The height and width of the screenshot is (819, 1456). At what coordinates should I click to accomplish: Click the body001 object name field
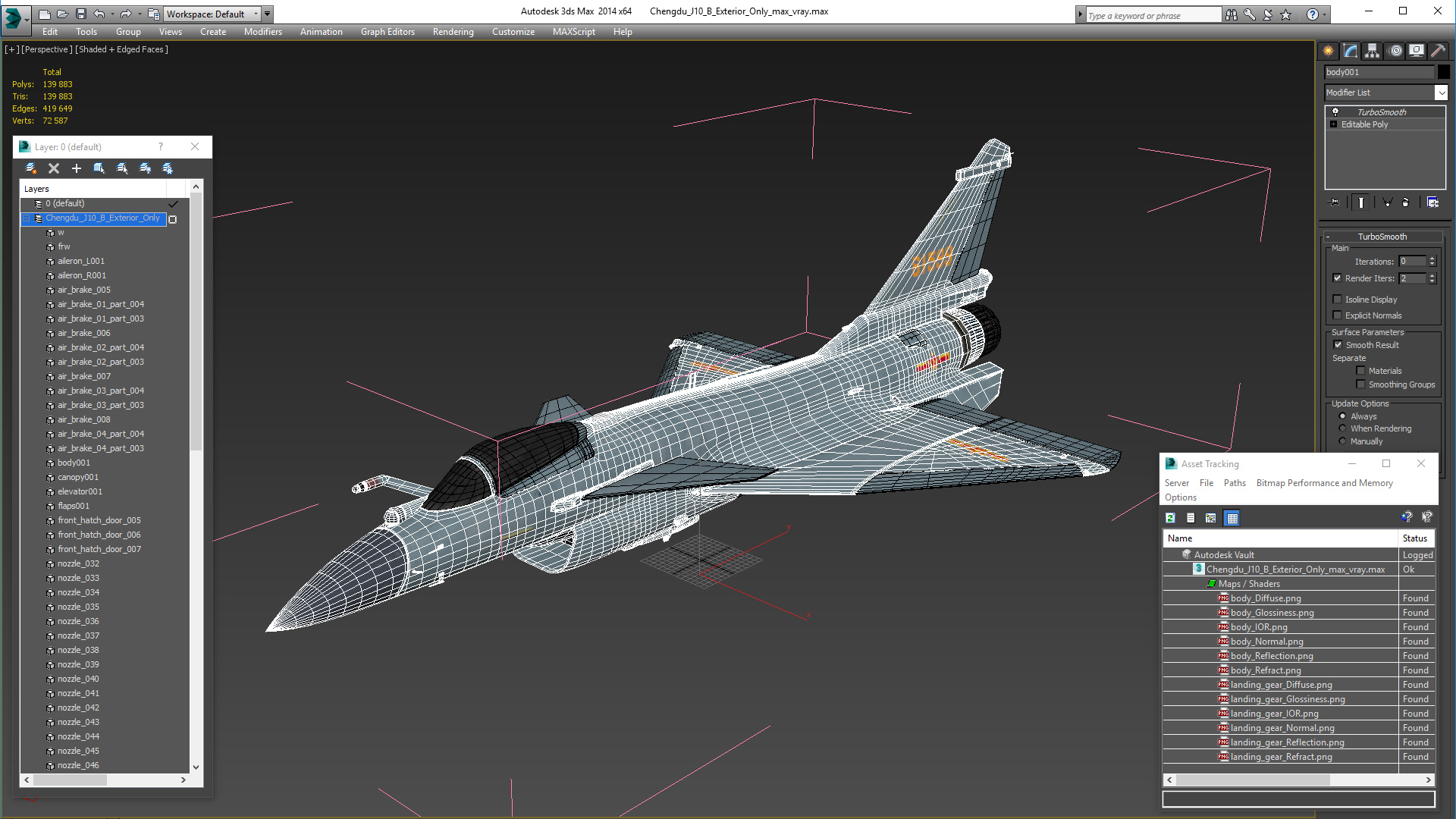[1379, 72]
